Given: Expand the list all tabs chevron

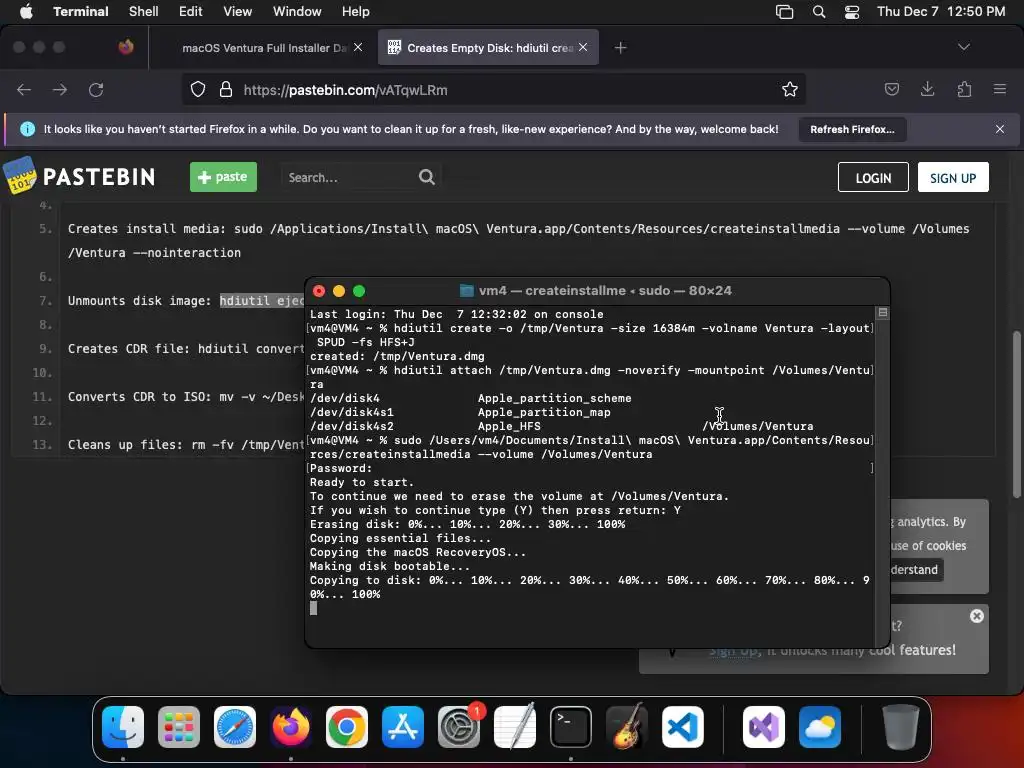Looking at the screenshot, I should click(x=964, y=47).
